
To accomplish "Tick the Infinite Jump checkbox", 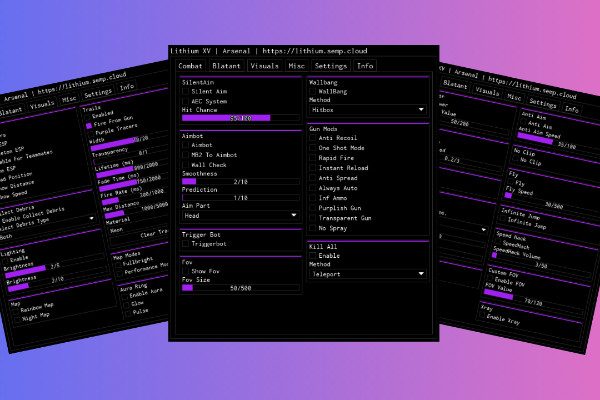I will (x=503, y=218).
